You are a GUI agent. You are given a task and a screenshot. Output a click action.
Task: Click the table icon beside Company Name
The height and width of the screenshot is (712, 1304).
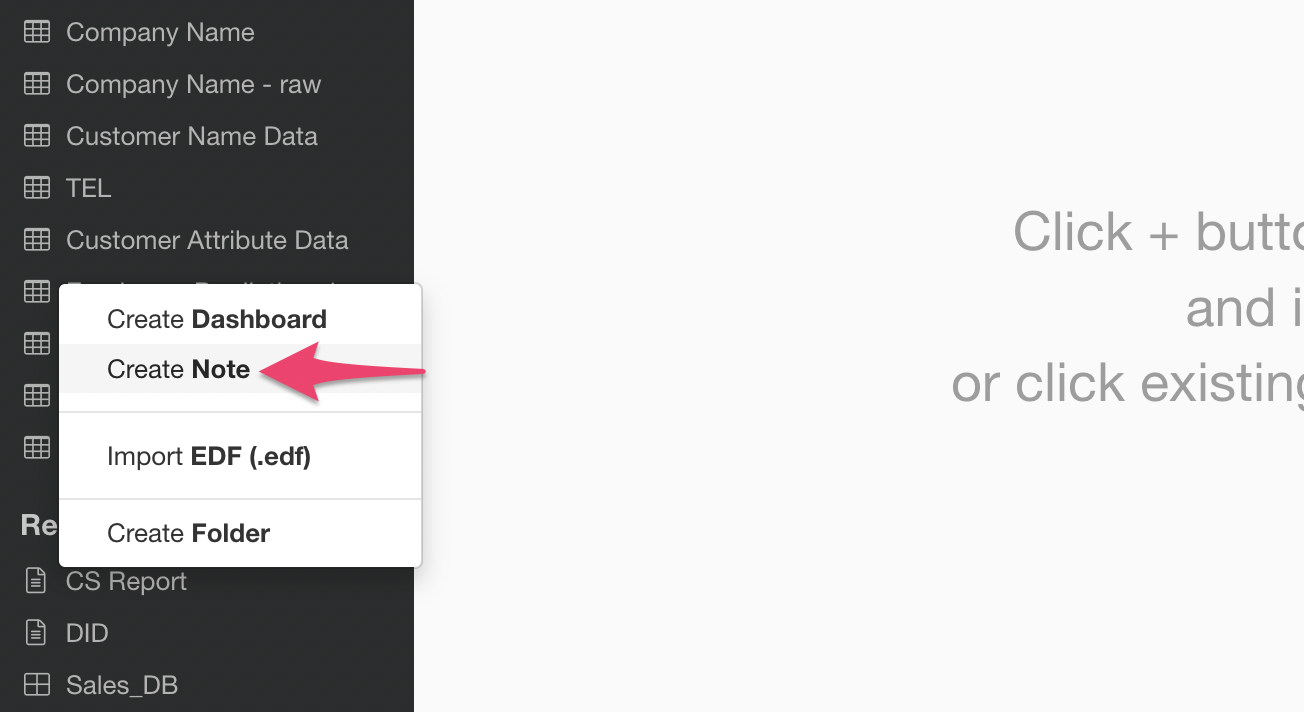(x=37, y=32)
